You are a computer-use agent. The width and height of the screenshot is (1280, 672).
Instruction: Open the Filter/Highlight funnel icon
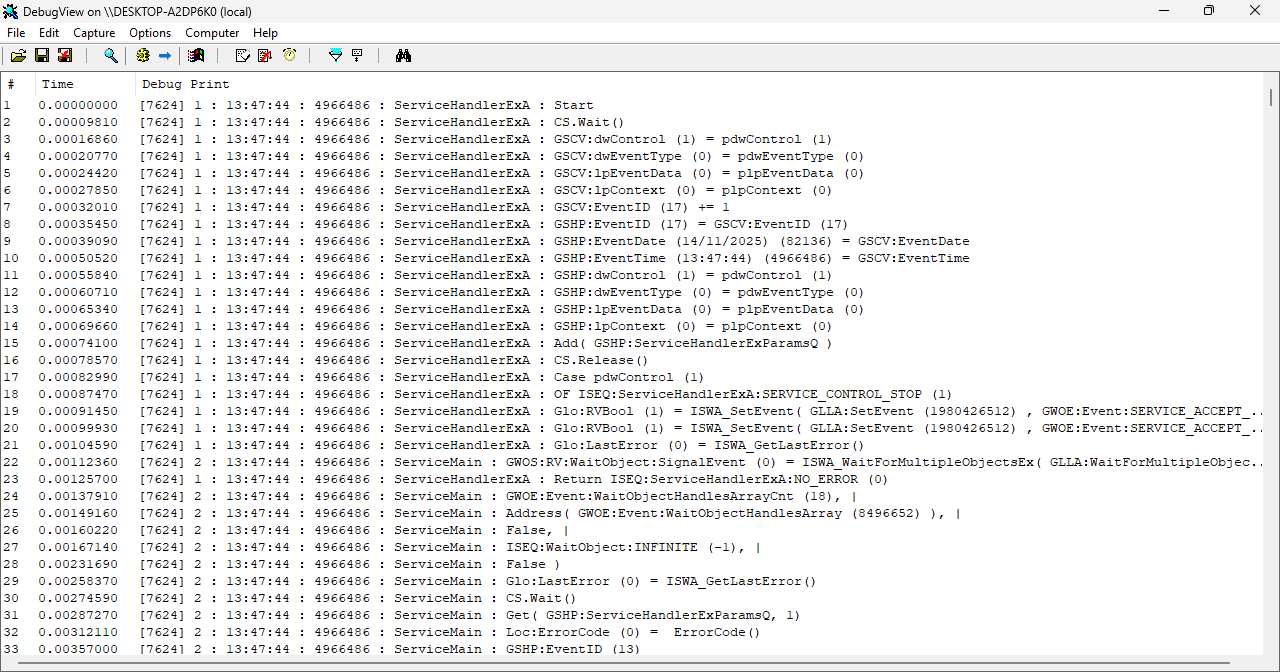(x=335, y=56)
